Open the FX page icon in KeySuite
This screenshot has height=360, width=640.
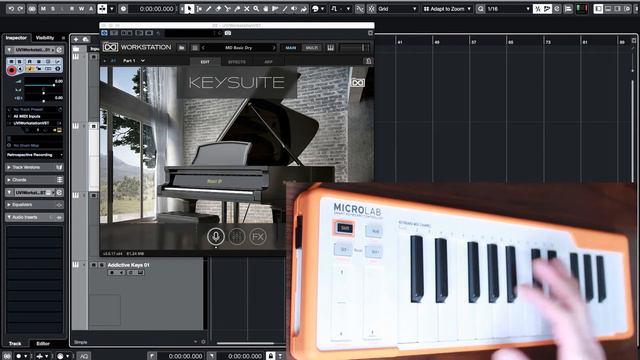258,236
